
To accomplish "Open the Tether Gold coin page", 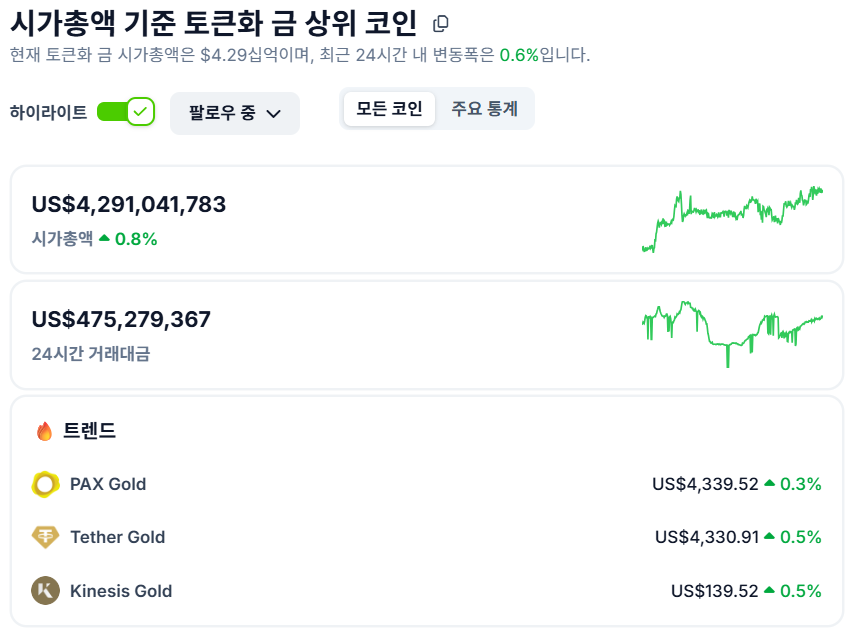I will click(x=117, y=537).
